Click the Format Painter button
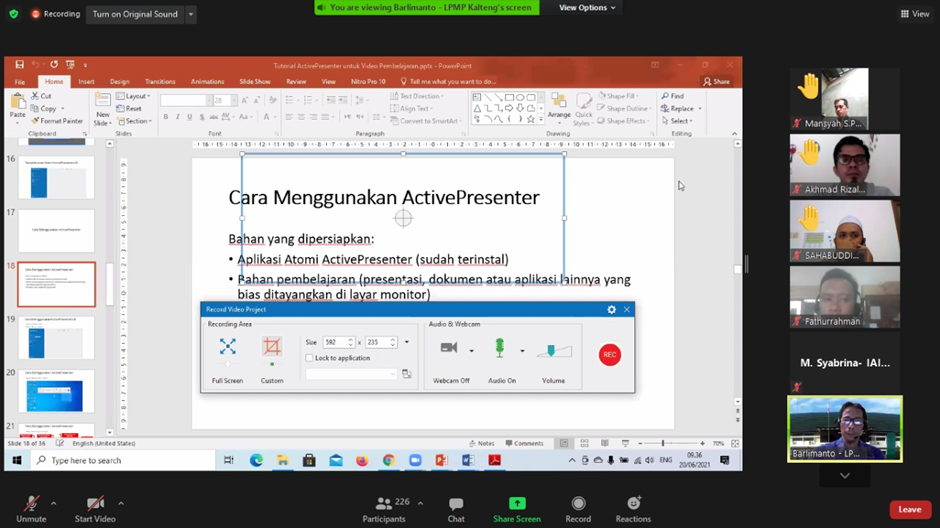 [57, 121]
